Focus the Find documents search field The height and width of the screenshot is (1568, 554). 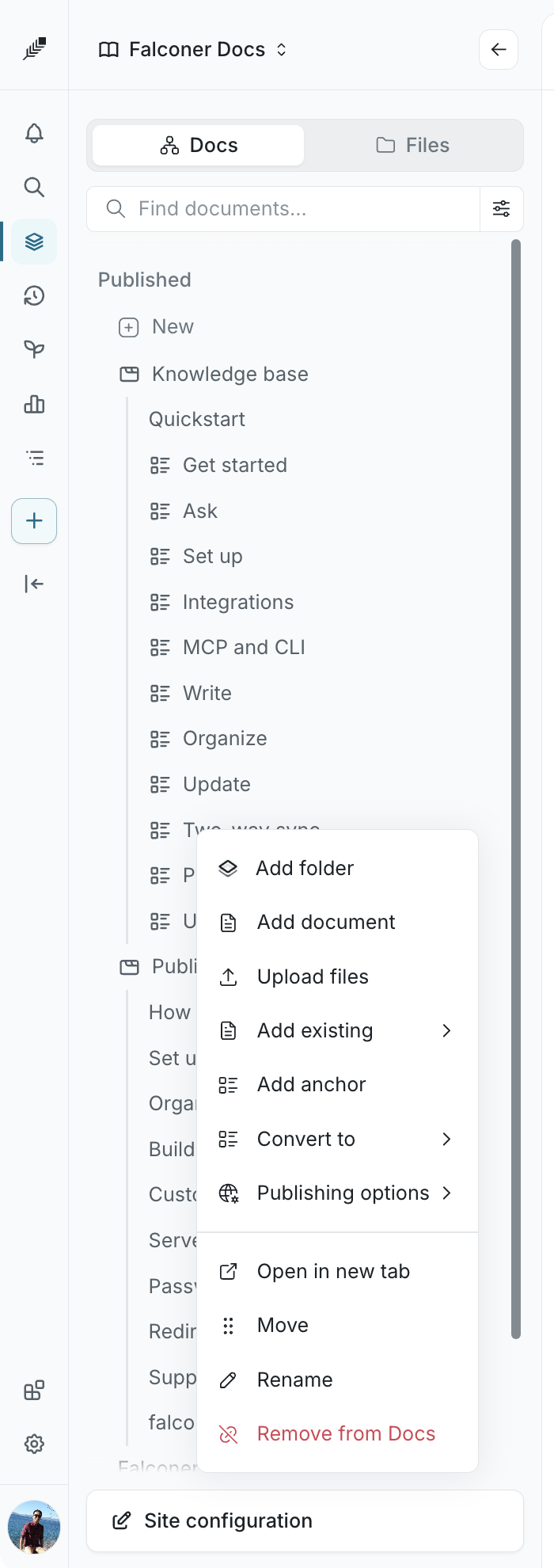pyautogui.click(x=283, y=209)
